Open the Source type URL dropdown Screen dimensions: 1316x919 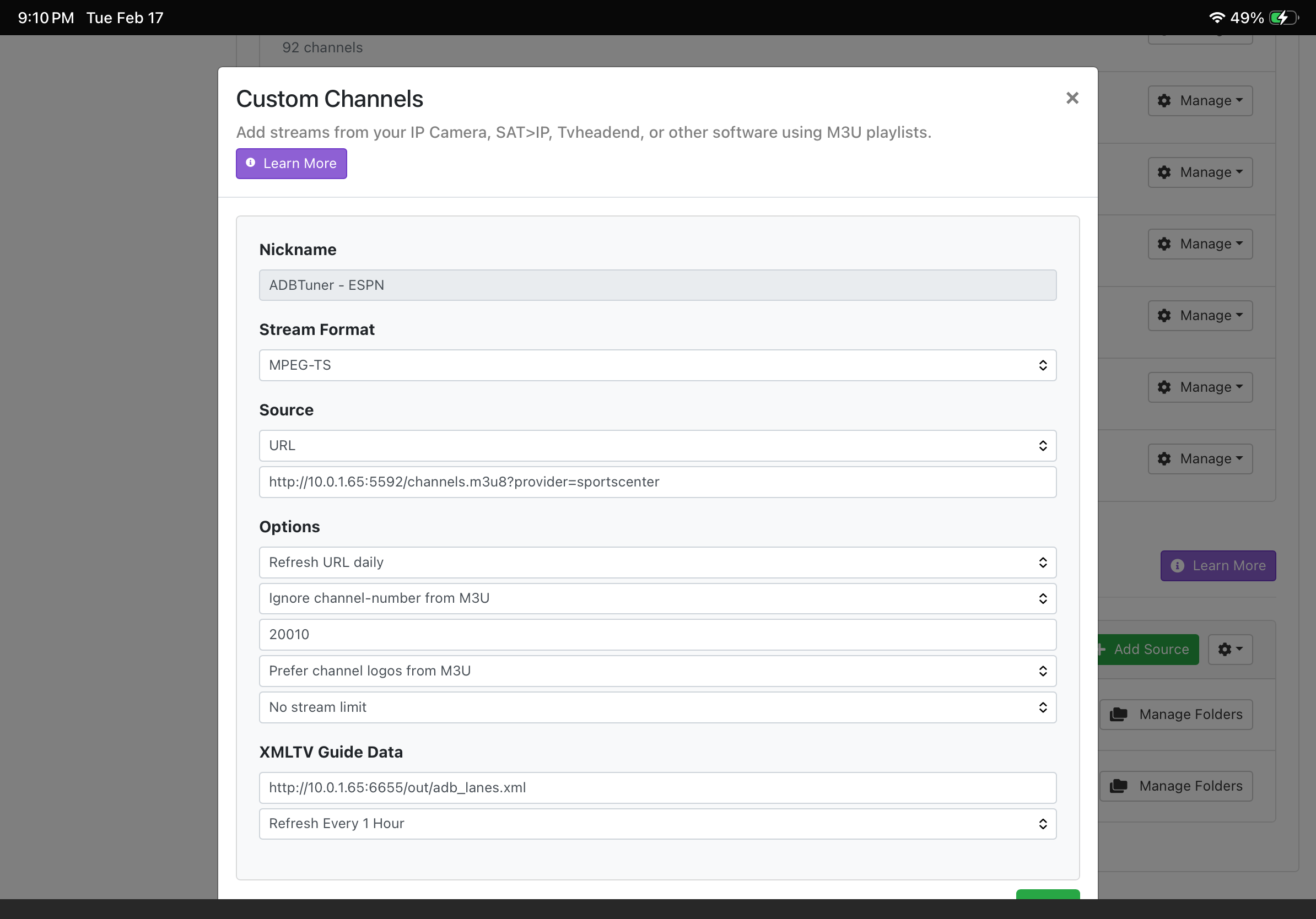[x=657, y=445]
